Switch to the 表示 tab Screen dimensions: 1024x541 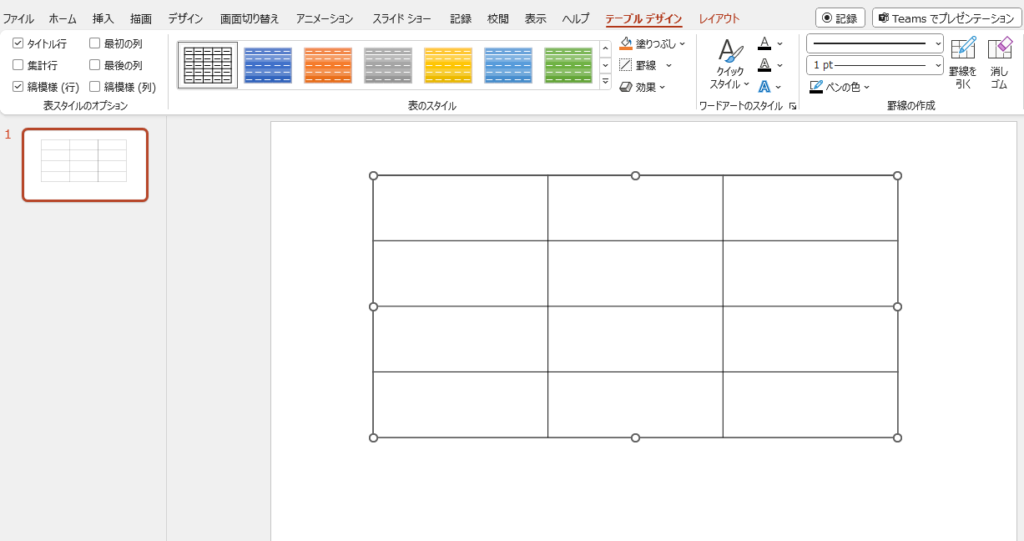tap(536, 19)
